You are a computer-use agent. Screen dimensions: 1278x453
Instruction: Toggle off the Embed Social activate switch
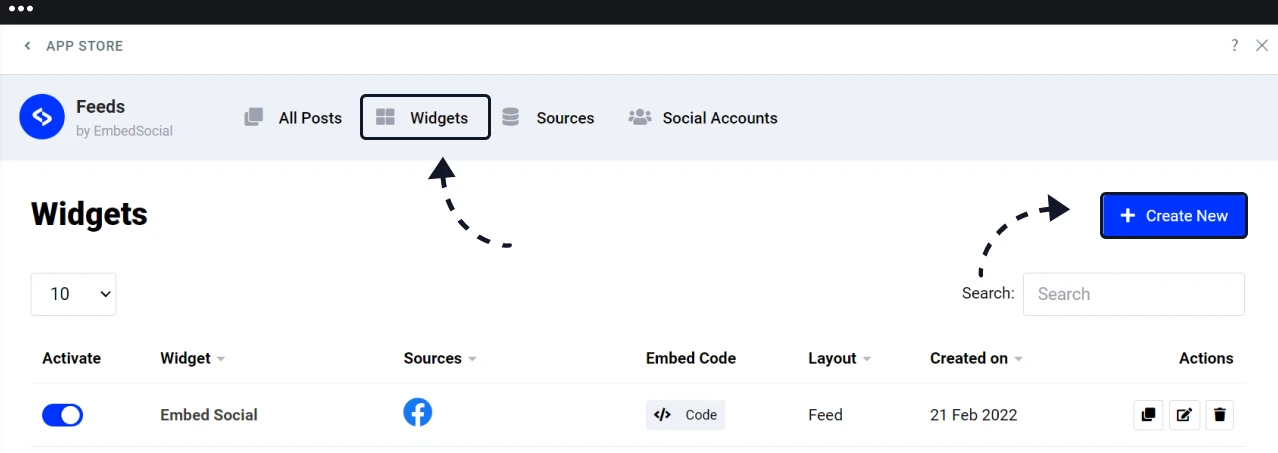62,415
